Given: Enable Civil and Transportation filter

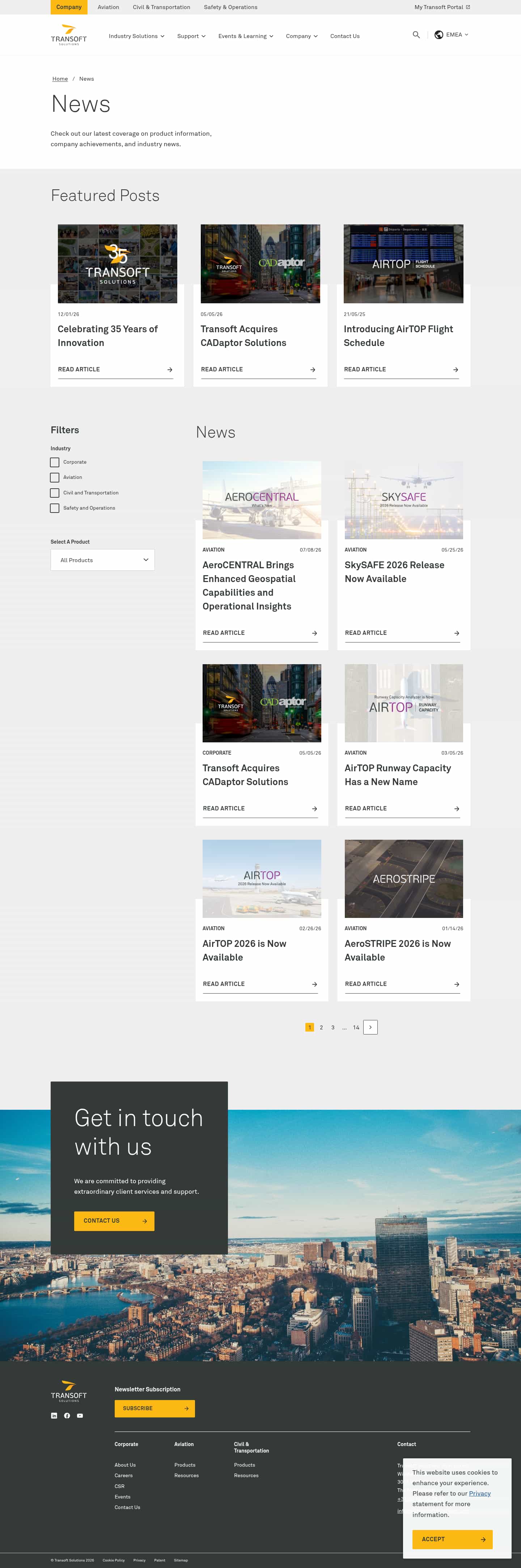Looking at the screenshot, I should tap(55, 492).
